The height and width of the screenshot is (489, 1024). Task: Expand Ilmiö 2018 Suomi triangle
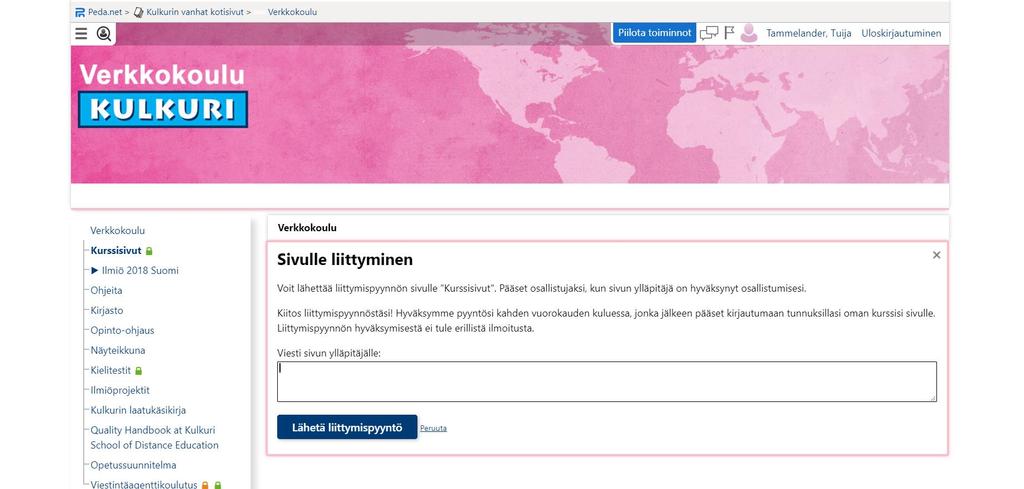(95, 270)
